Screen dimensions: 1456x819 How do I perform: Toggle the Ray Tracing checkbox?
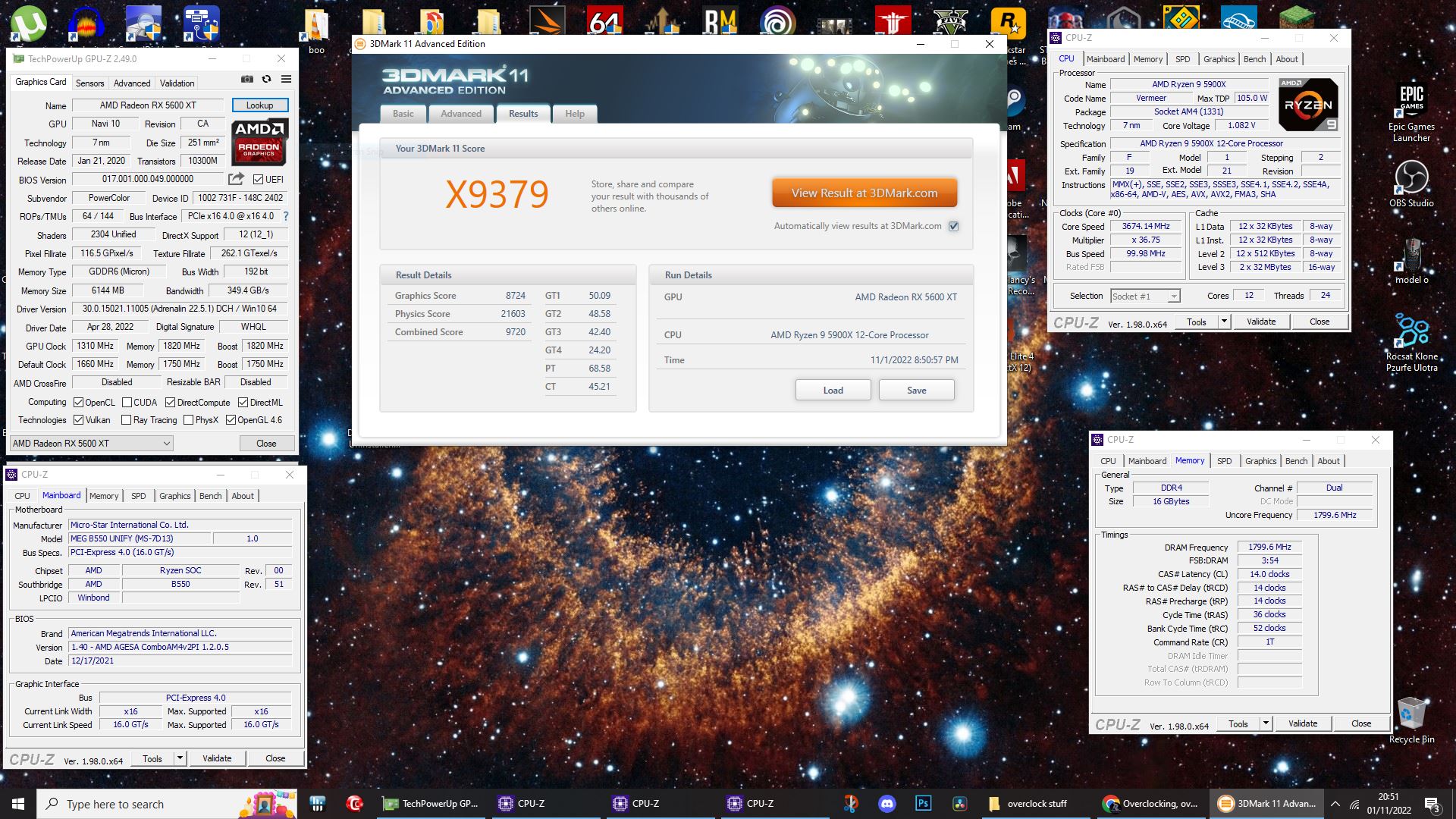127,420
